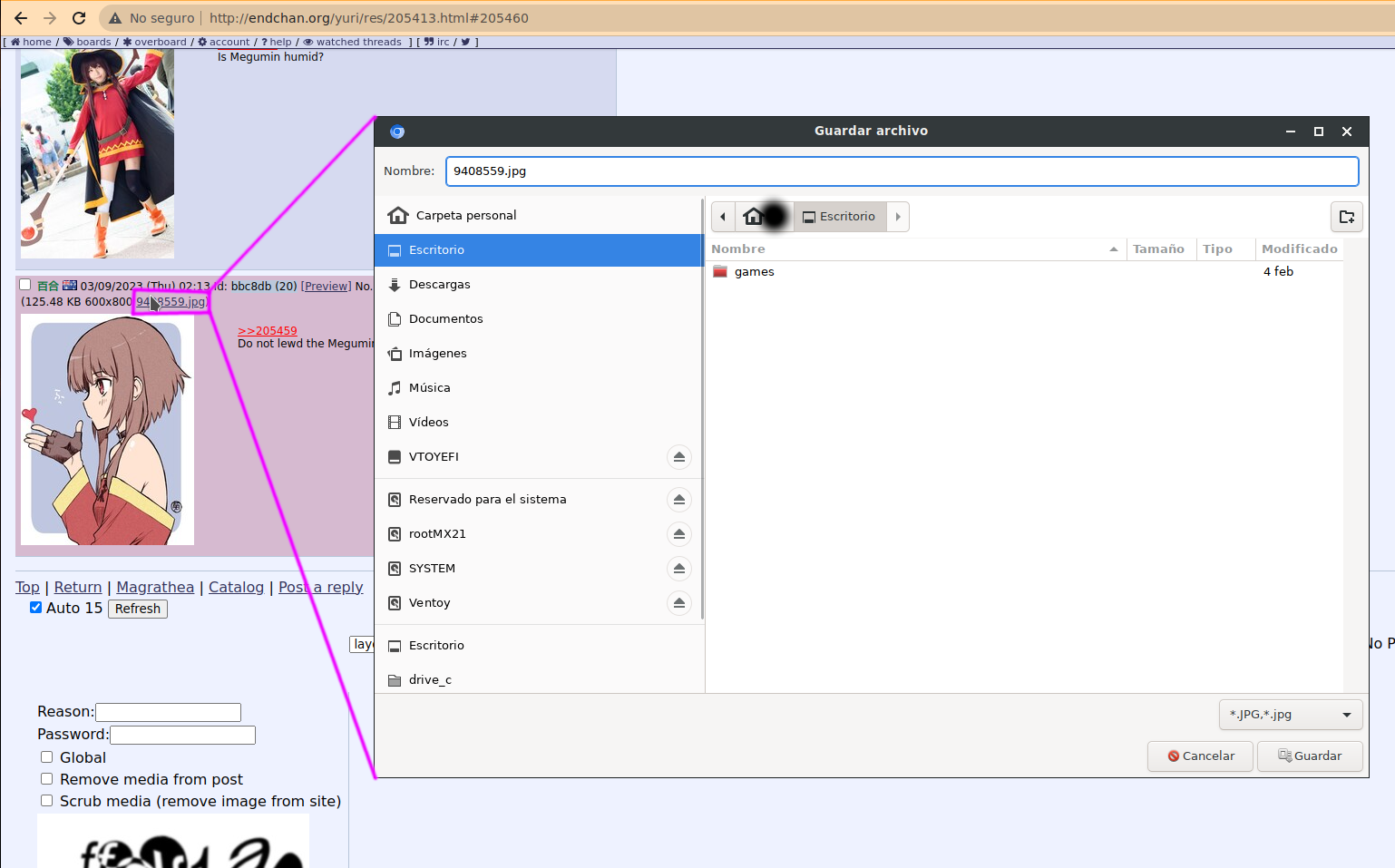Open the 'boards' nav link

coord(87,42)
